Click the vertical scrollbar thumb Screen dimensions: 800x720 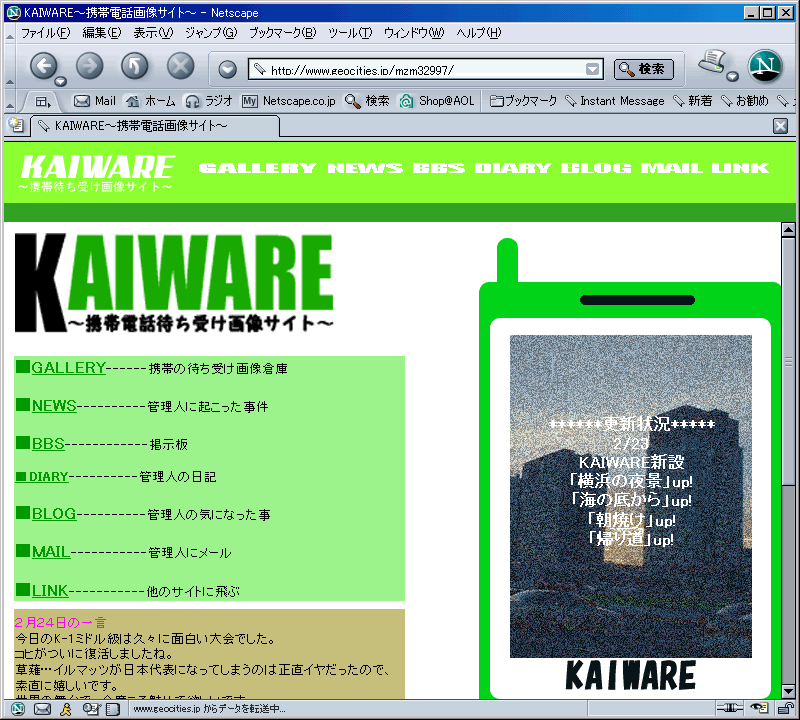click(x=788, y=361)
